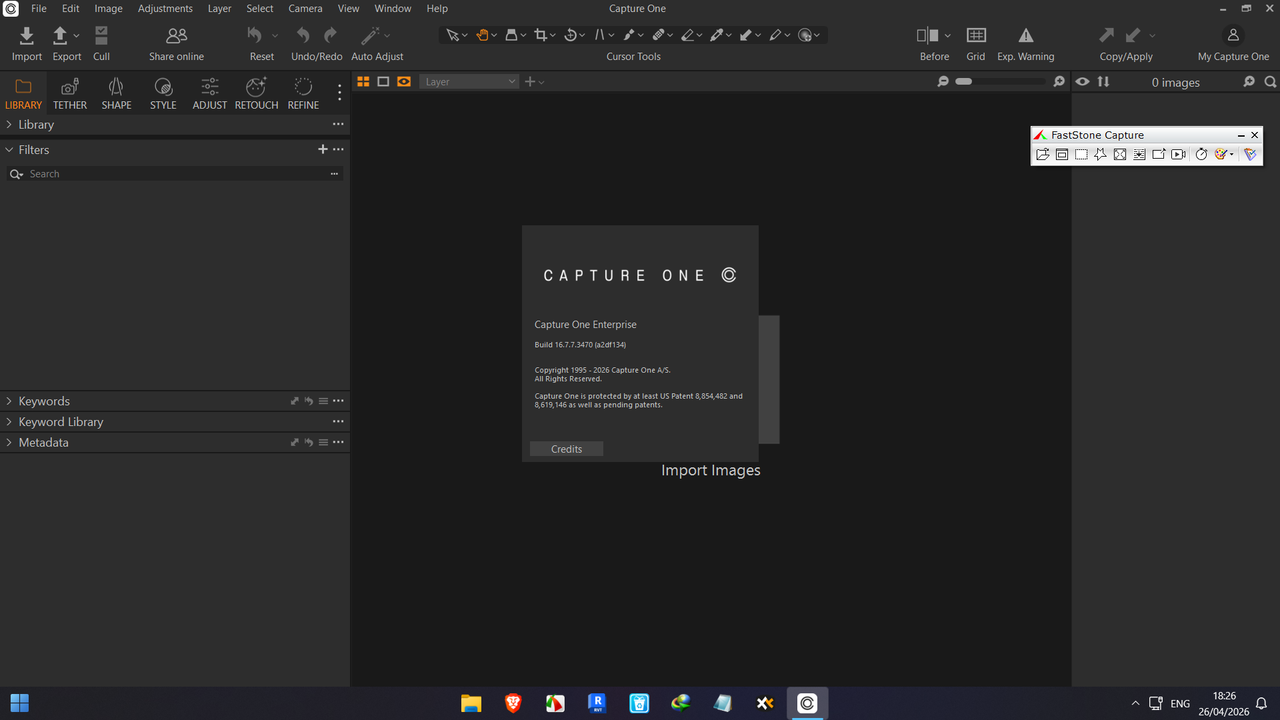Expand the Keywords panel
This screenshot has height=720, width=1280.
pos(9,401)
